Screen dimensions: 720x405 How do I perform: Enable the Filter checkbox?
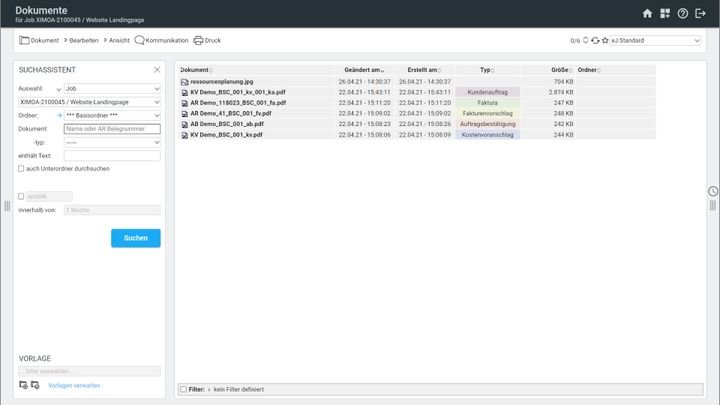point(182,389)
